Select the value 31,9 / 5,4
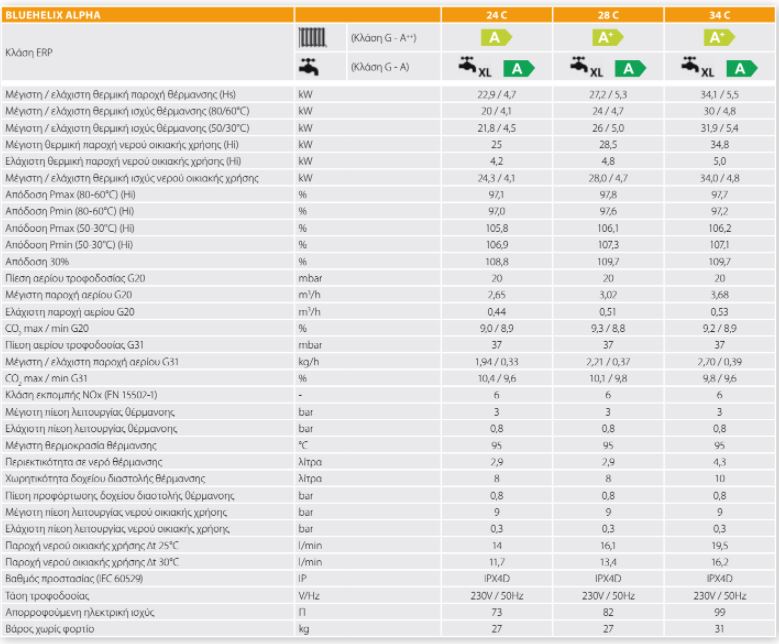The height and width of the screenshot is (644, 779). 719,128
